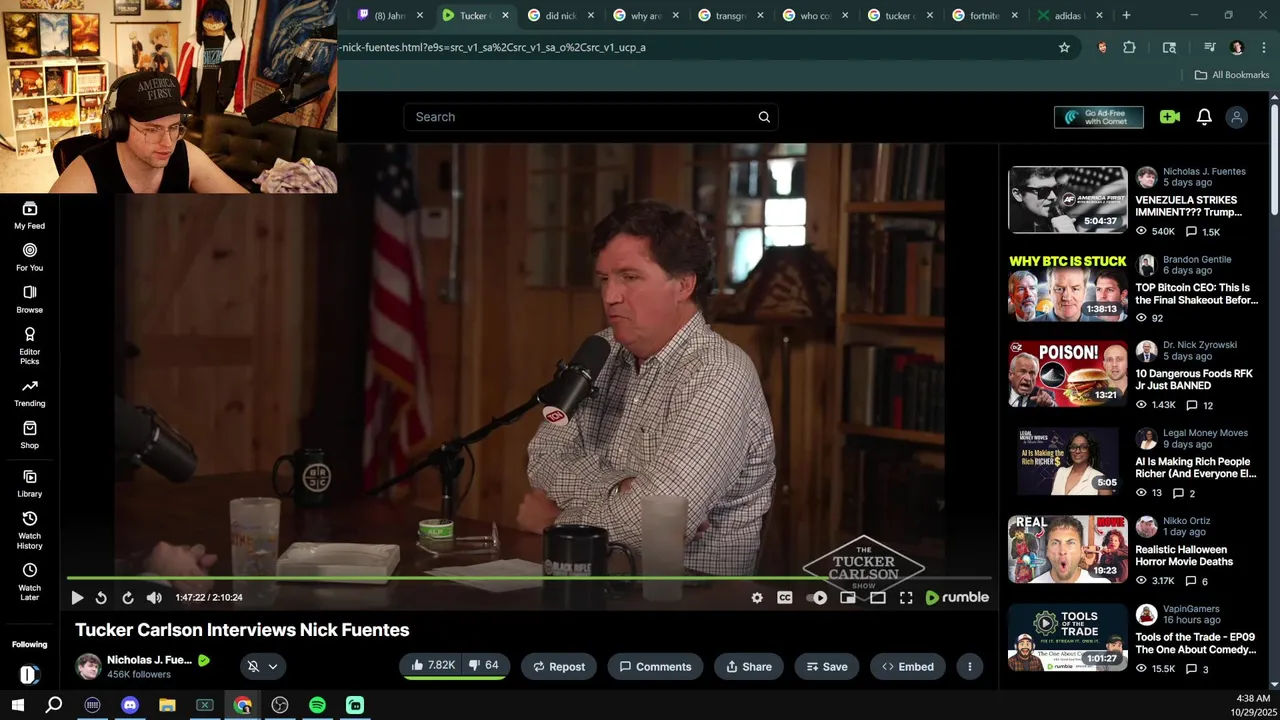Toggle theater mode in player
This screenshot has height=720, width=1280.
click(878, 598)
